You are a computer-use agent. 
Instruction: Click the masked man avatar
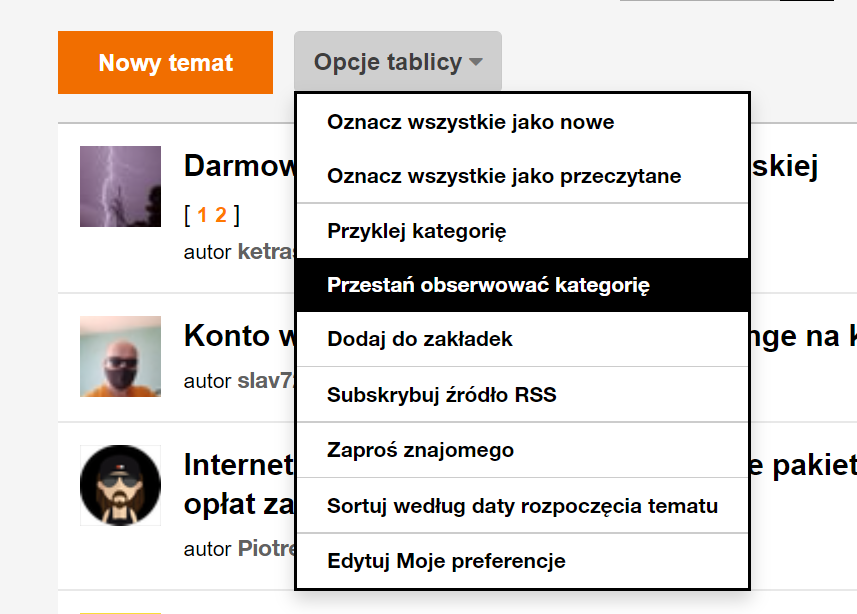pos(120,356)
